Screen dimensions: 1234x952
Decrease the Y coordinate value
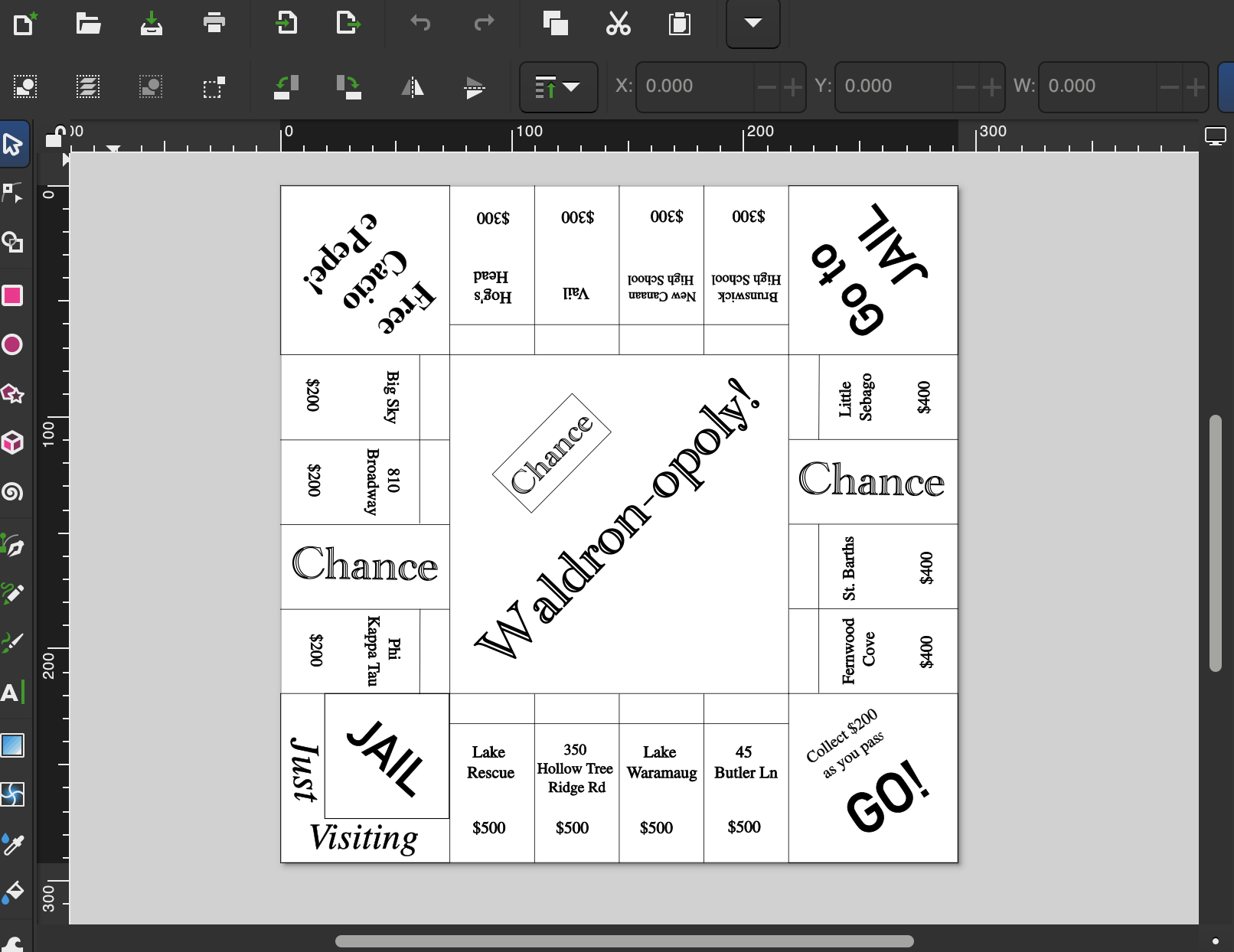(x=966, y=87)
